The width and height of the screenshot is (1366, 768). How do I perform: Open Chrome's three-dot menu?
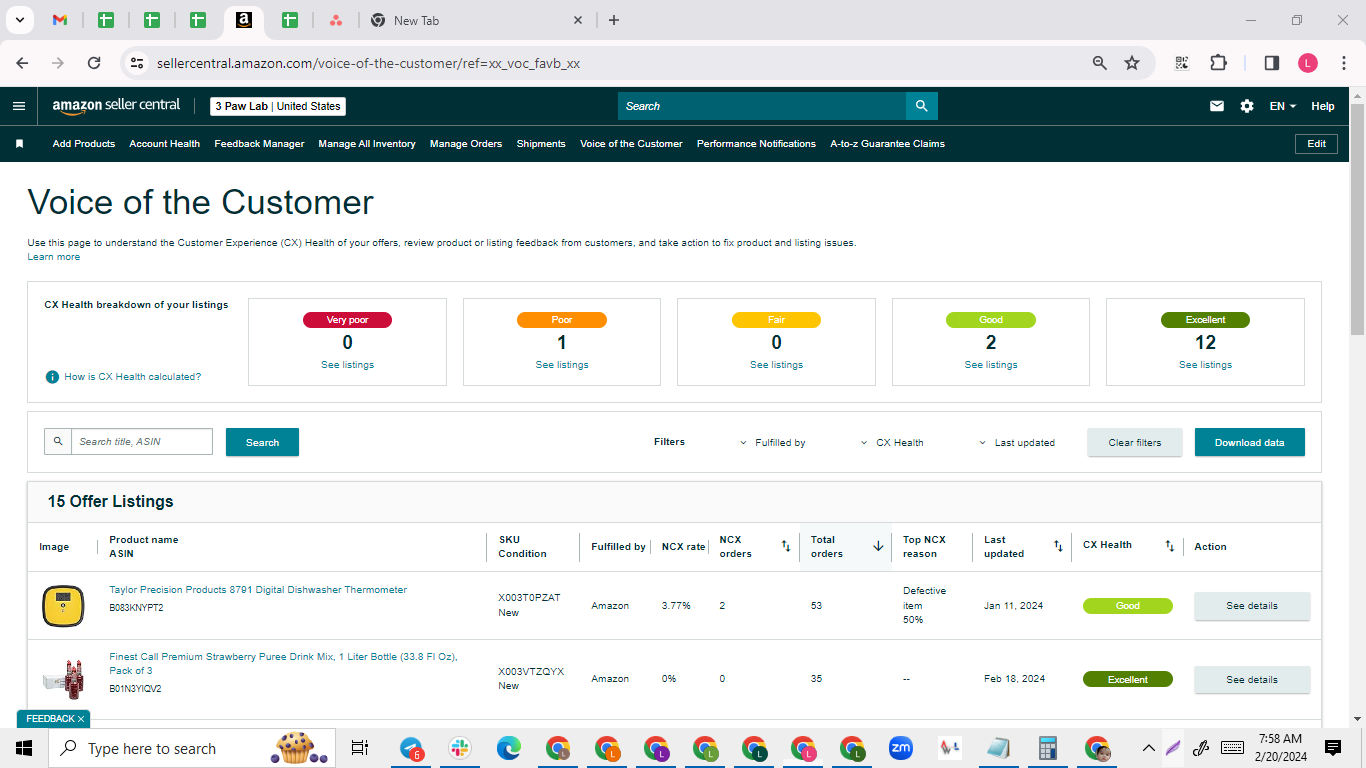[x=1343, y=63]
